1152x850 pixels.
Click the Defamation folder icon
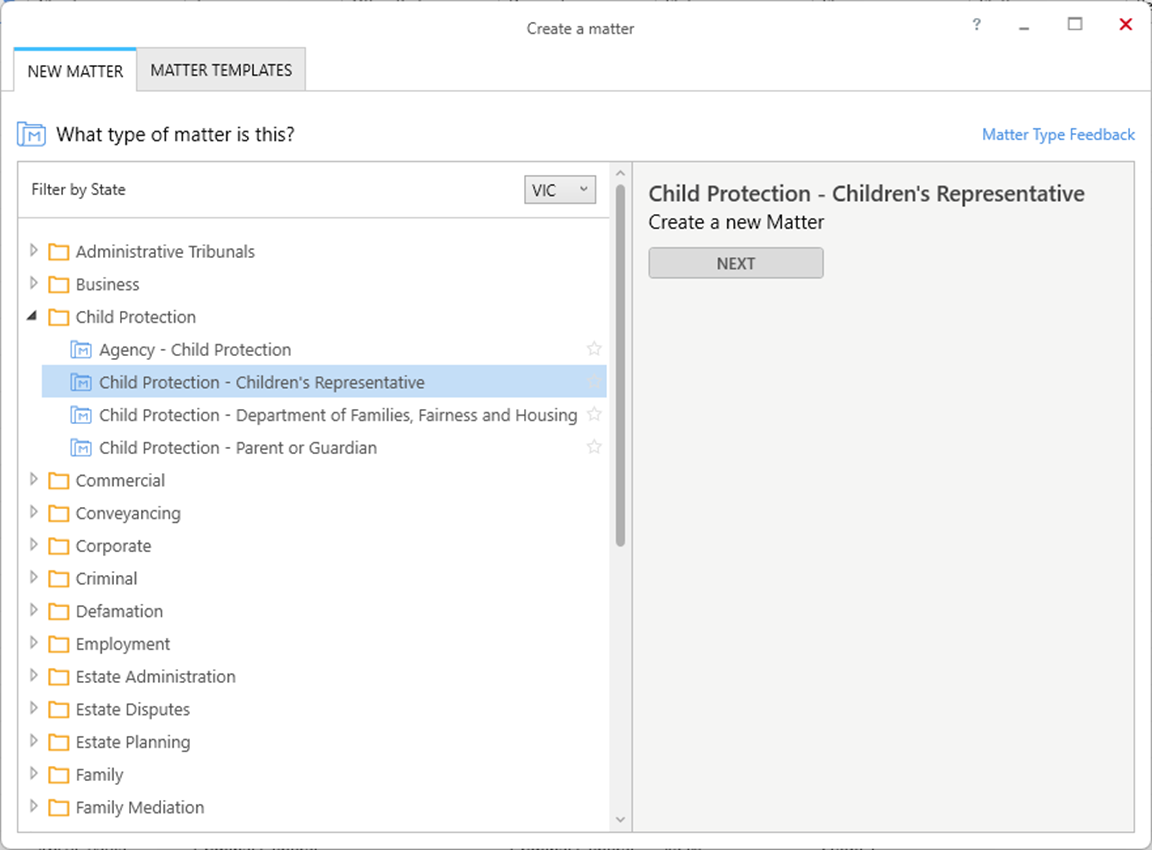click(58, 612)
